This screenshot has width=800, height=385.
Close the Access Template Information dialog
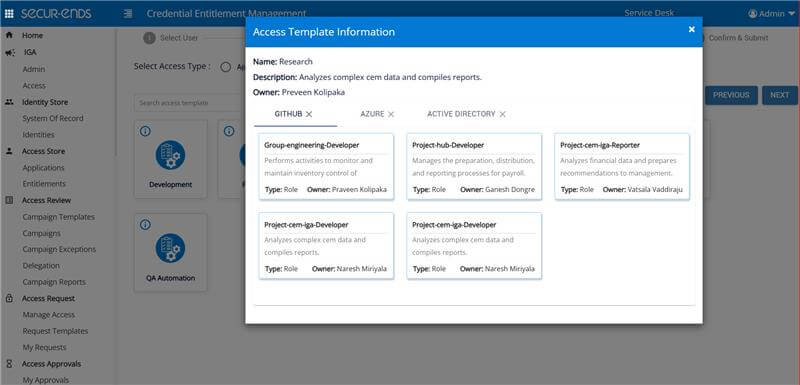(x=691, y=30)
